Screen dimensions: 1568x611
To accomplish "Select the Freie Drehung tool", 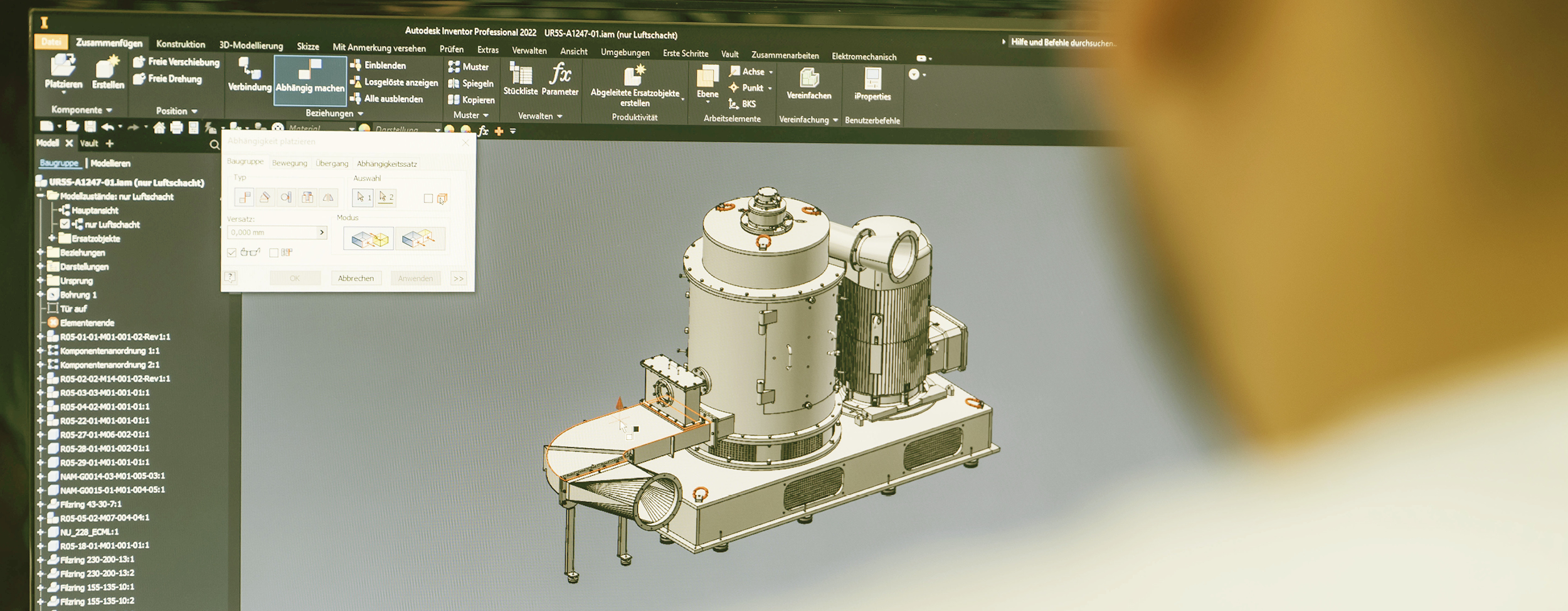I will (x=167, y=78).
